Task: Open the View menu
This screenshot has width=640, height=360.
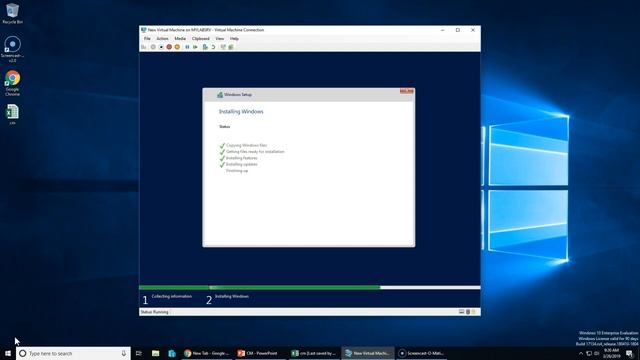Action: (220, 38)
